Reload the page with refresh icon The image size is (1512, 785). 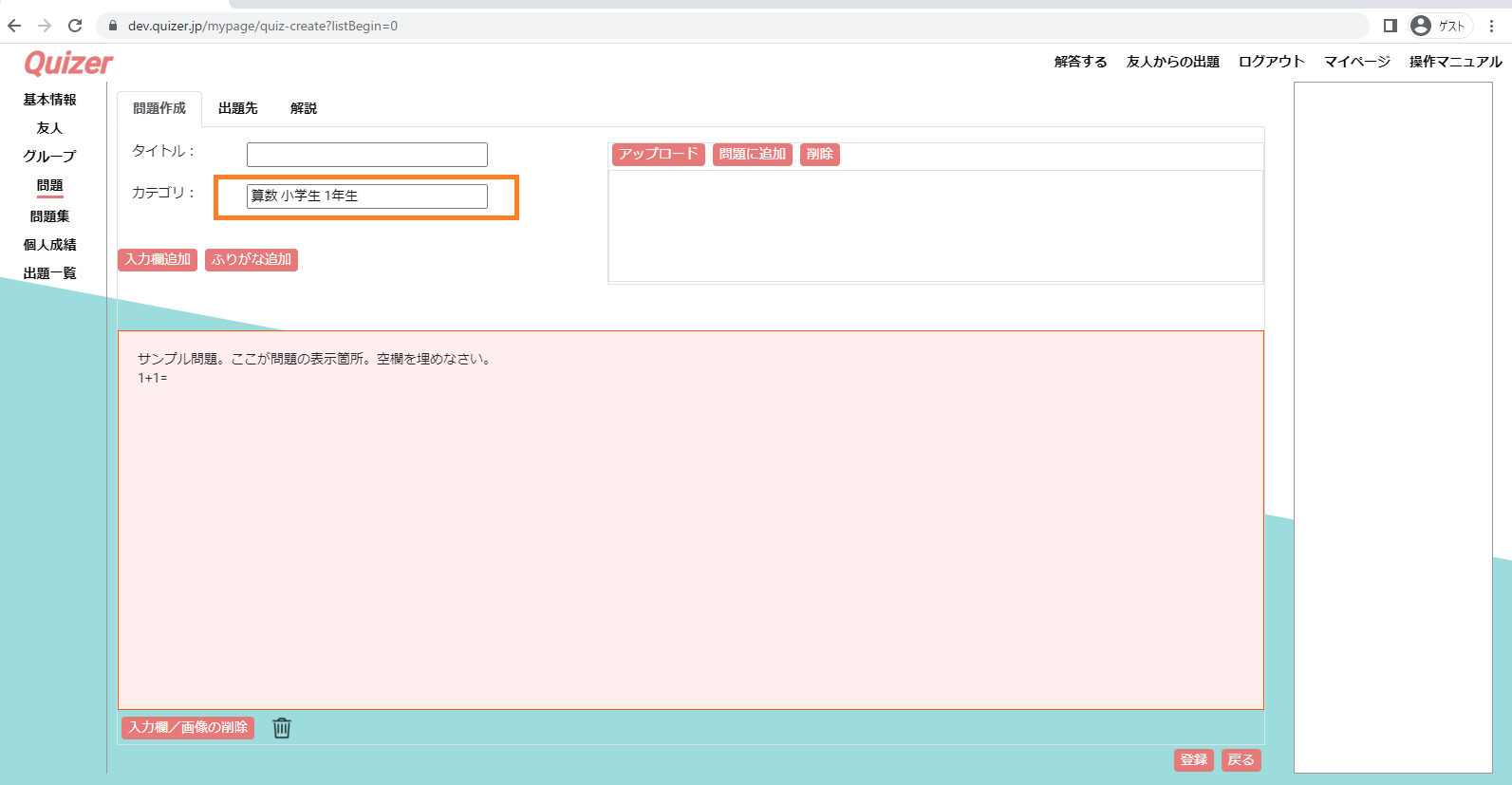[x=75, y=26]
